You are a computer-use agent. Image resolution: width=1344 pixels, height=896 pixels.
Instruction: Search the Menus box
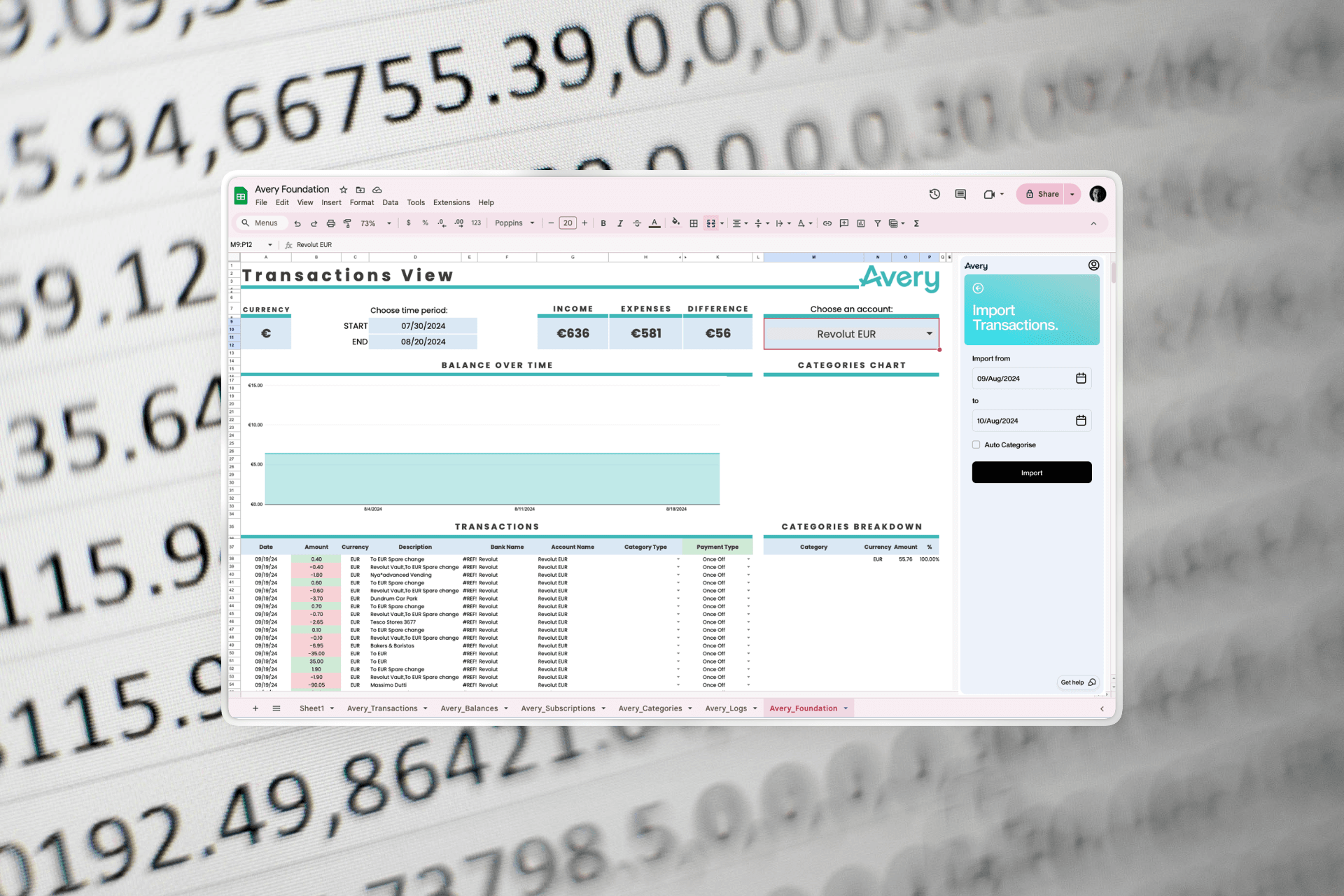(x=260, y=223)
